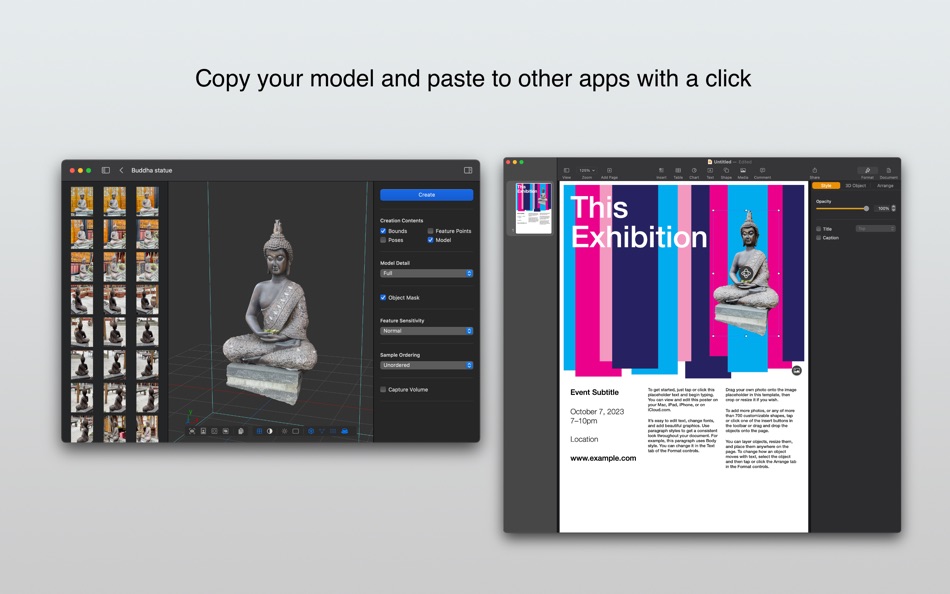Enable the Capture Volume checkbox
The height and width of the screenshot is (594, 950).
[x=383, y=389]
